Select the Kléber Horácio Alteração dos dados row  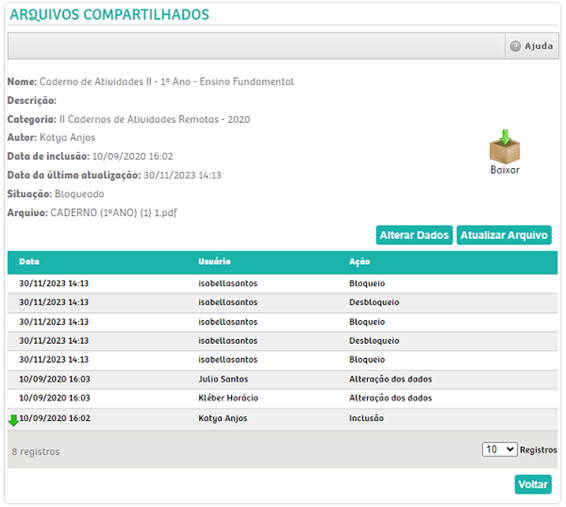[282, 398]
